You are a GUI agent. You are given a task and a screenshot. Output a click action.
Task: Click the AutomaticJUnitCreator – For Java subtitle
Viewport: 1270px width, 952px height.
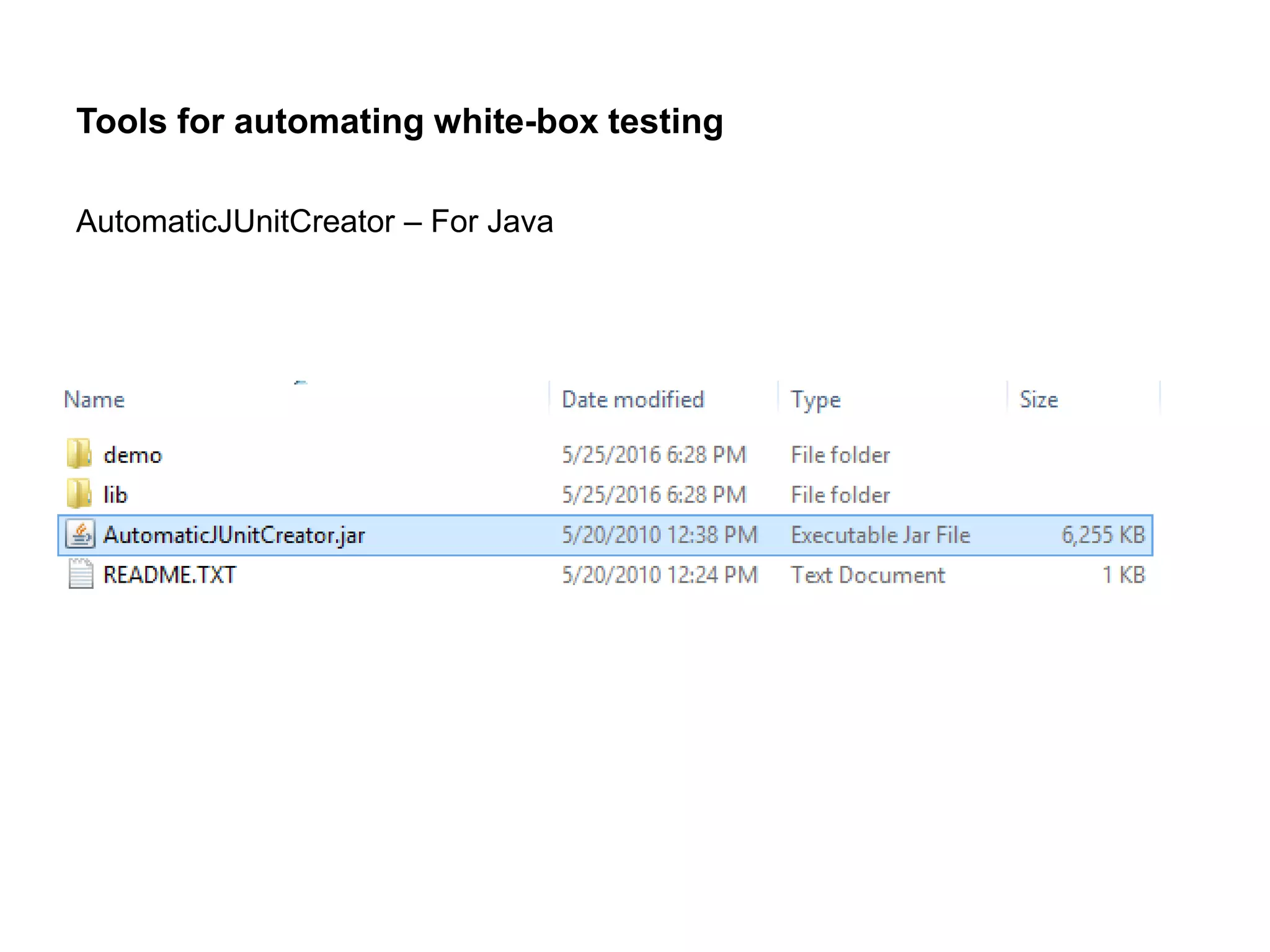(314, 222)
